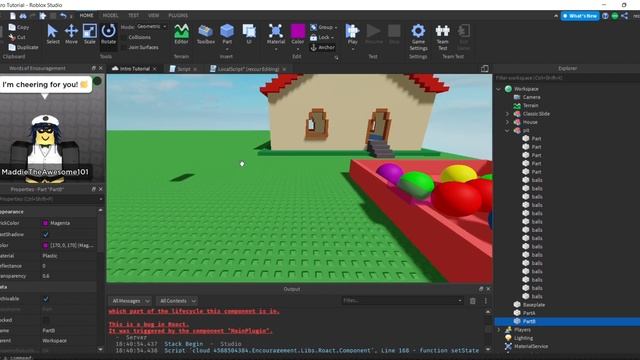
Task: Close the Properties panel
Action: [x=100, y=189]
